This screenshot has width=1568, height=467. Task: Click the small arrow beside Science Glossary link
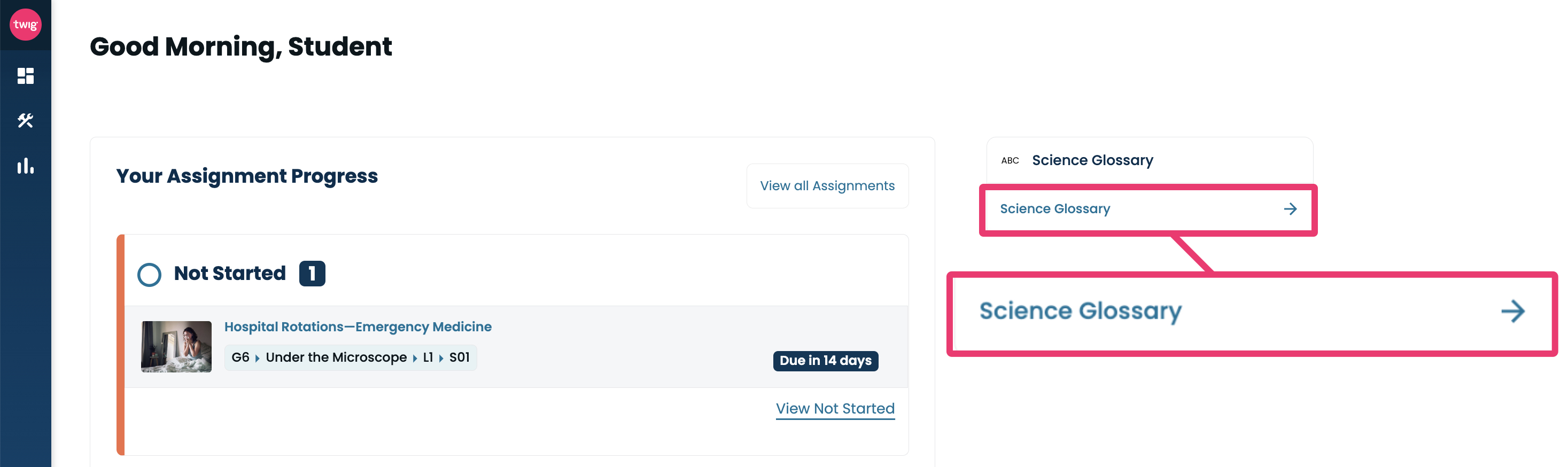pos(1290,209)
